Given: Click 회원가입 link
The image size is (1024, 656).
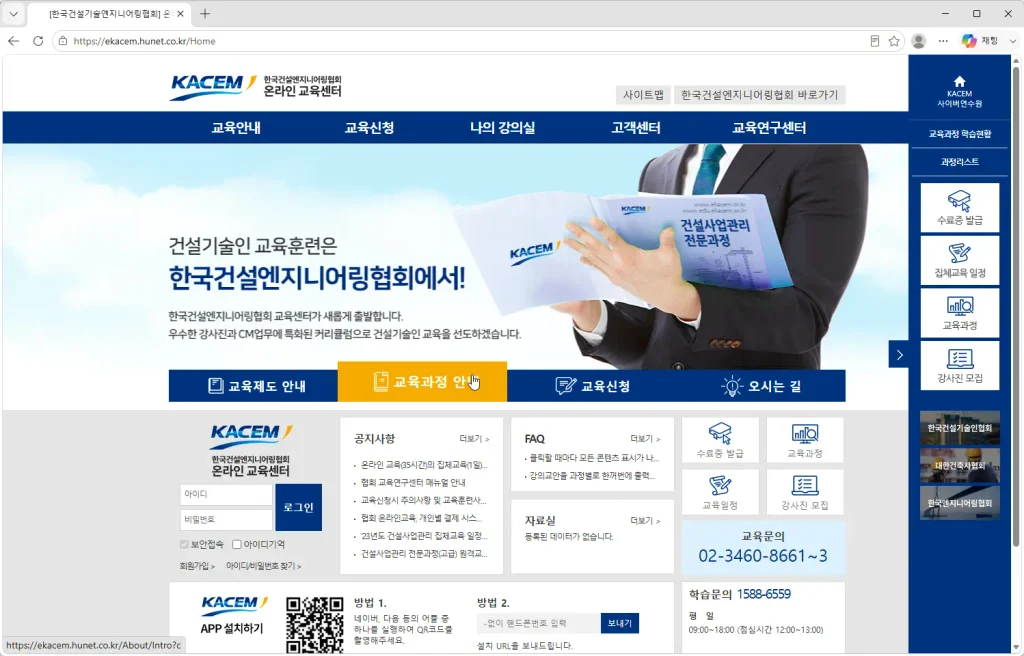Looking at the screenshot, I should [x=197, y=566].
